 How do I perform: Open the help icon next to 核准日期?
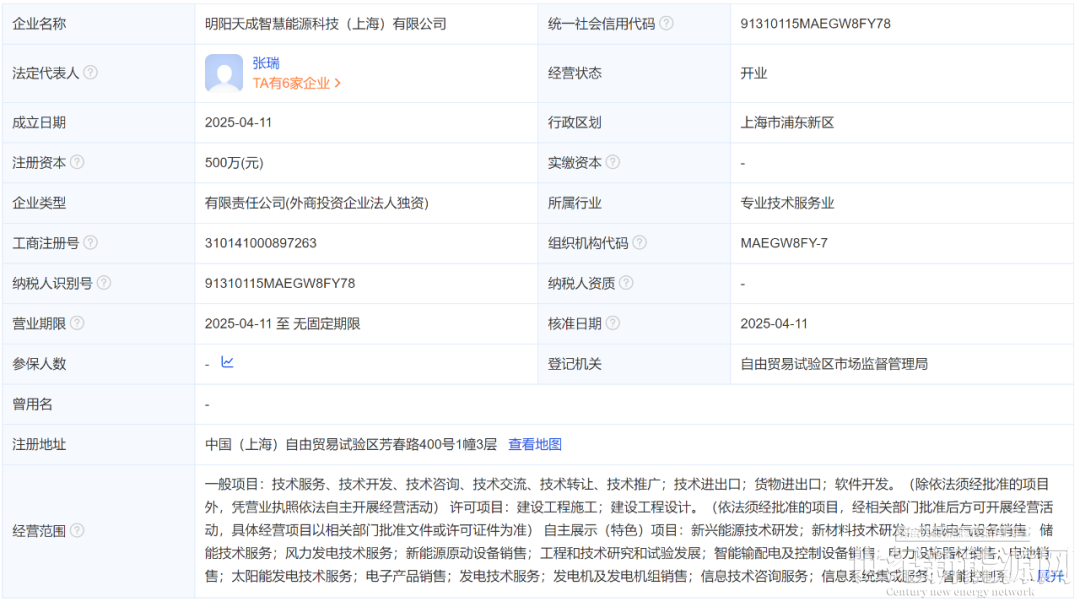click(612, 323)
